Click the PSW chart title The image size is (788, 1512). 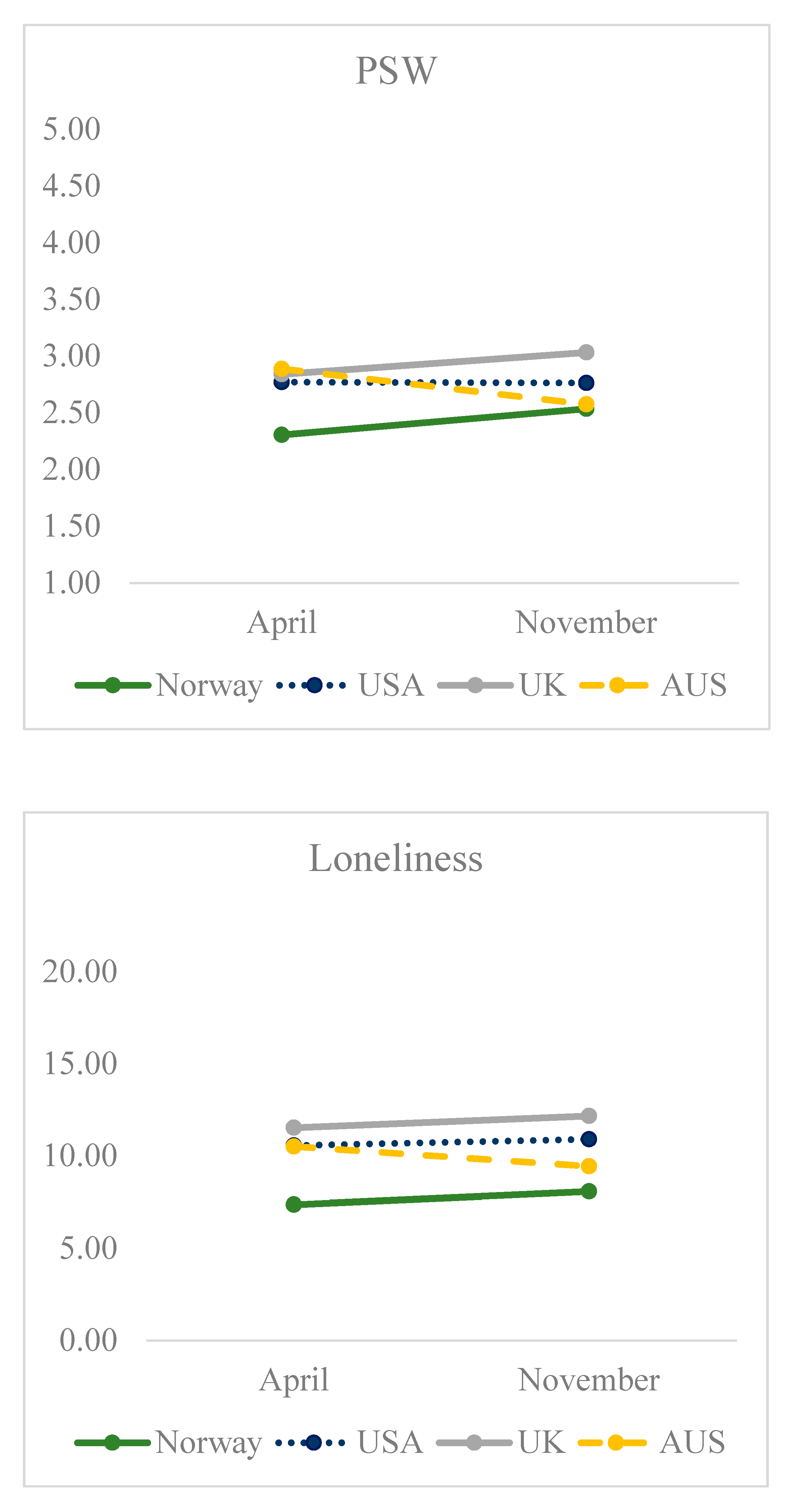396,71
